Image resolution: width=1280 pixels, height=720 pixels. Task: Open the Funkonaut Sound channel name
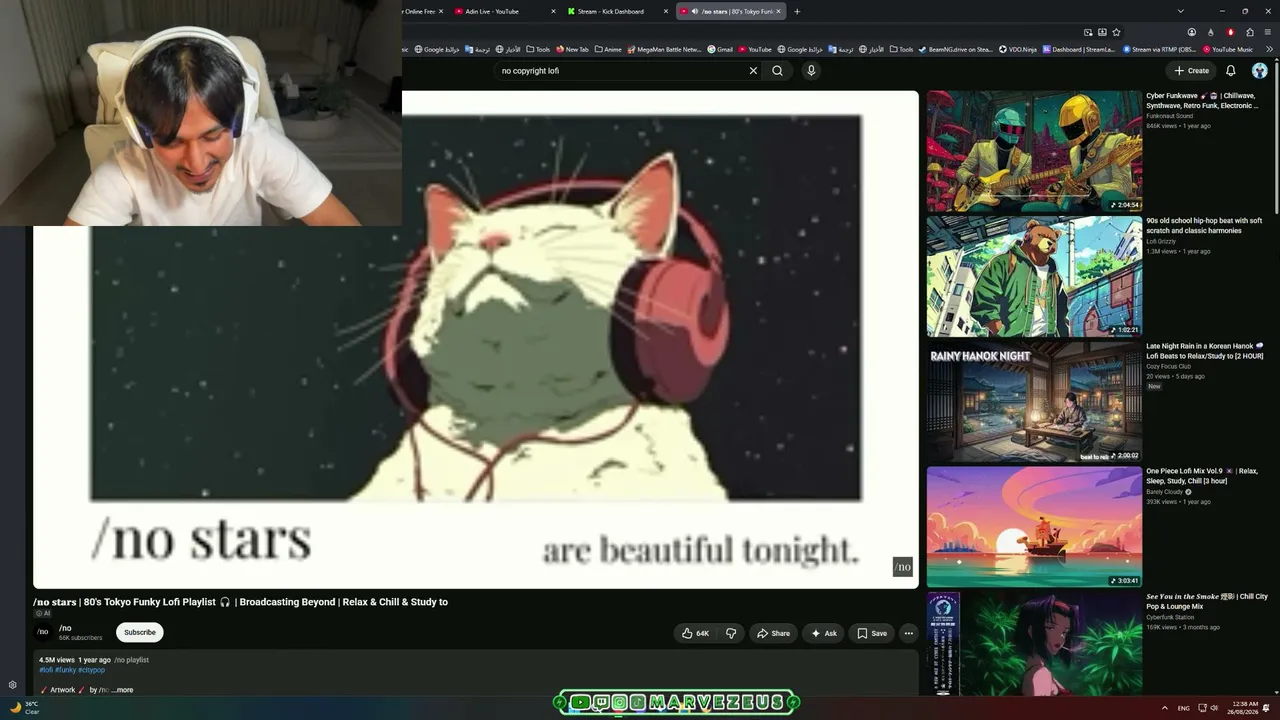pos(1170,116)
